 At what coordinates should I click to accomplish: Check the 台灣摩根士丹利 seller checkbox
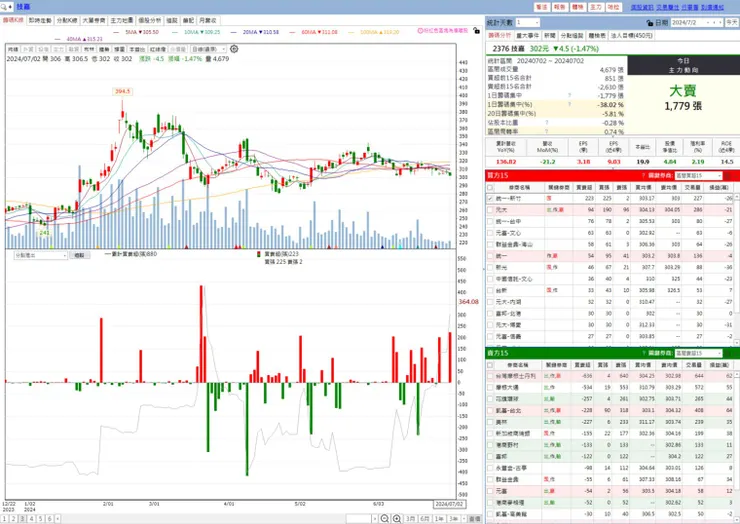[x=490, y=376]
